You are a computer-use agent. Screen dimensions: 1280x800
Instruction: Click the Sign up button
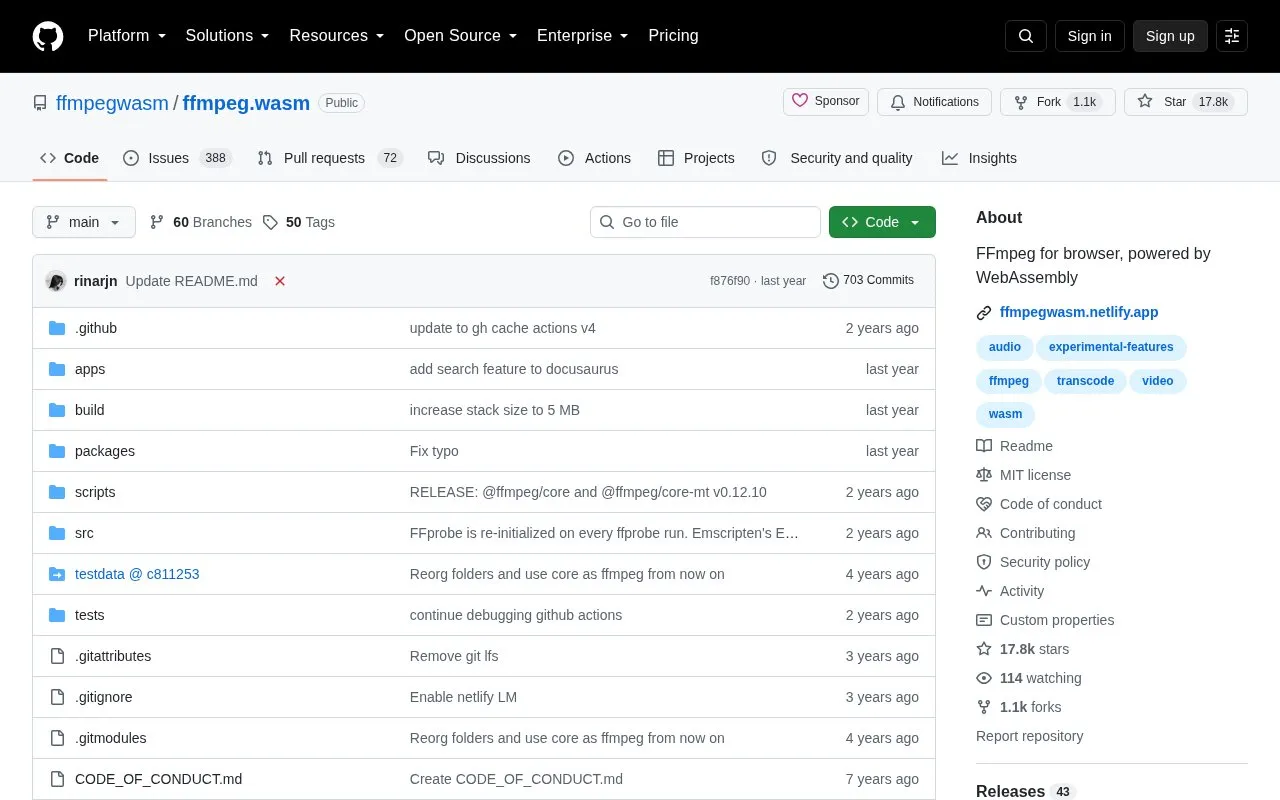click(1170, 36)
